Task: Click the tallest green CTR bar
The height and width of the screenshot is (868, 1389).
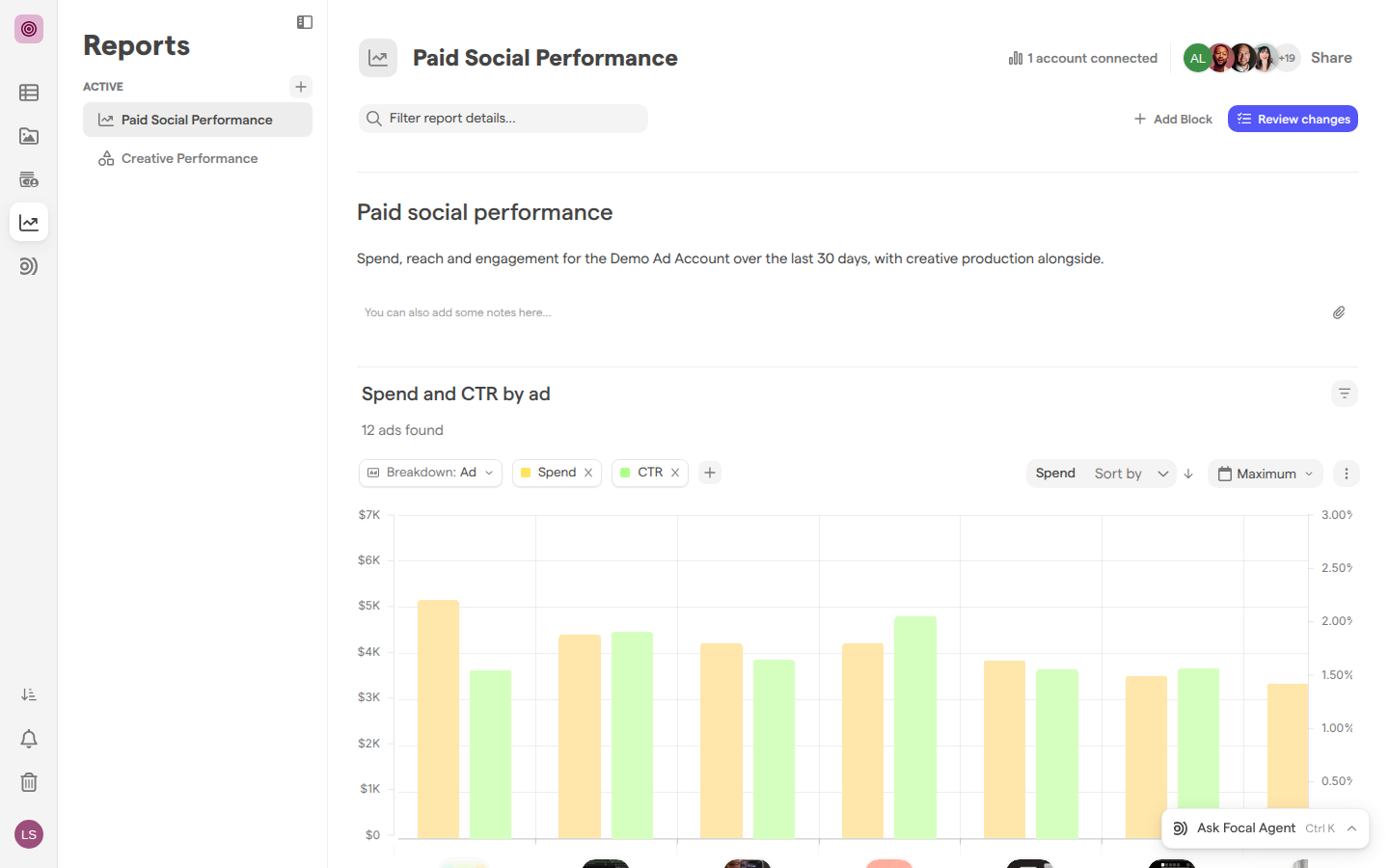Action: point(915,727)
